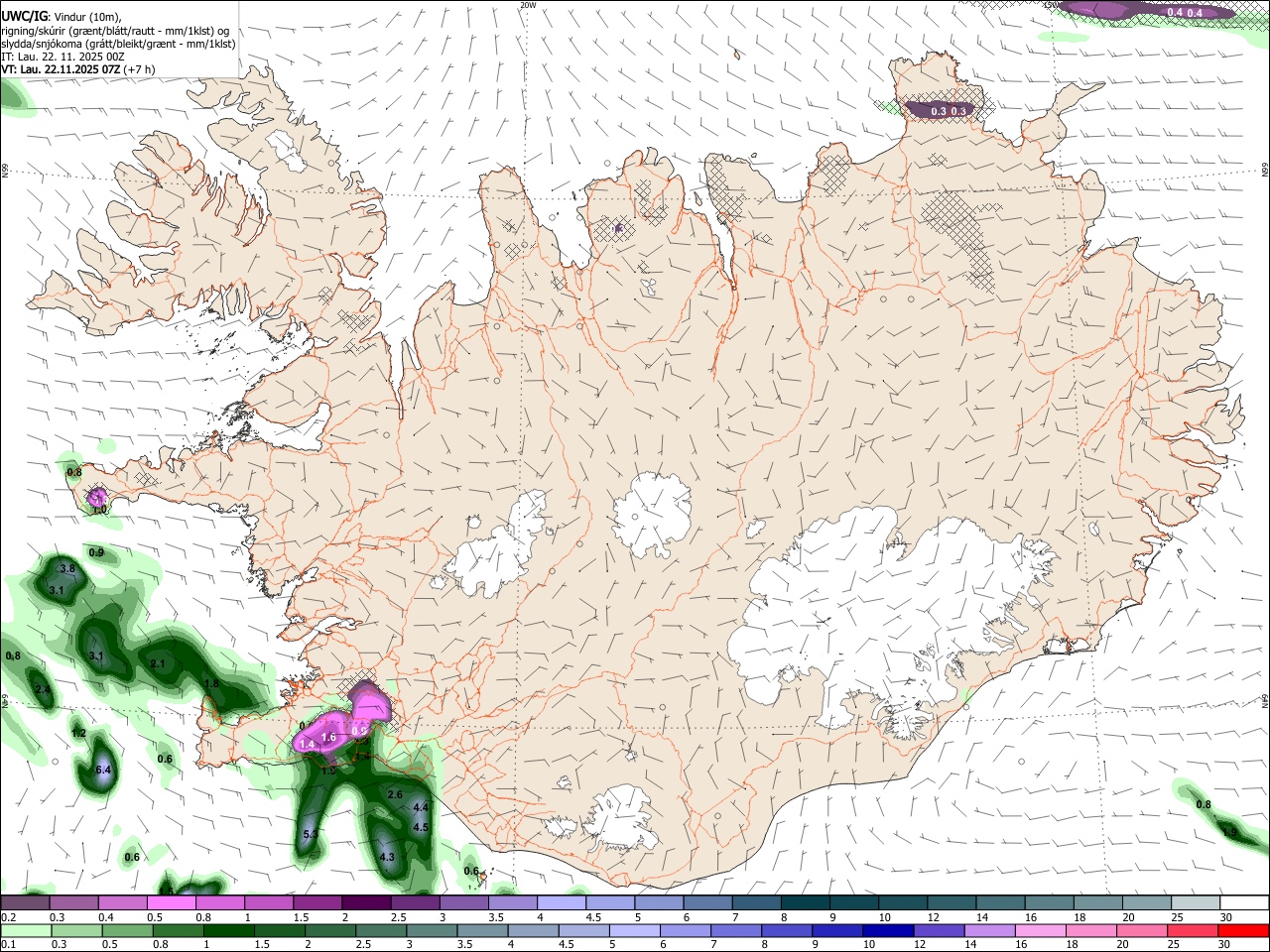Click the darkest green swatch after rain scale 1
The image size is (1270, 952).
point(228,931)
